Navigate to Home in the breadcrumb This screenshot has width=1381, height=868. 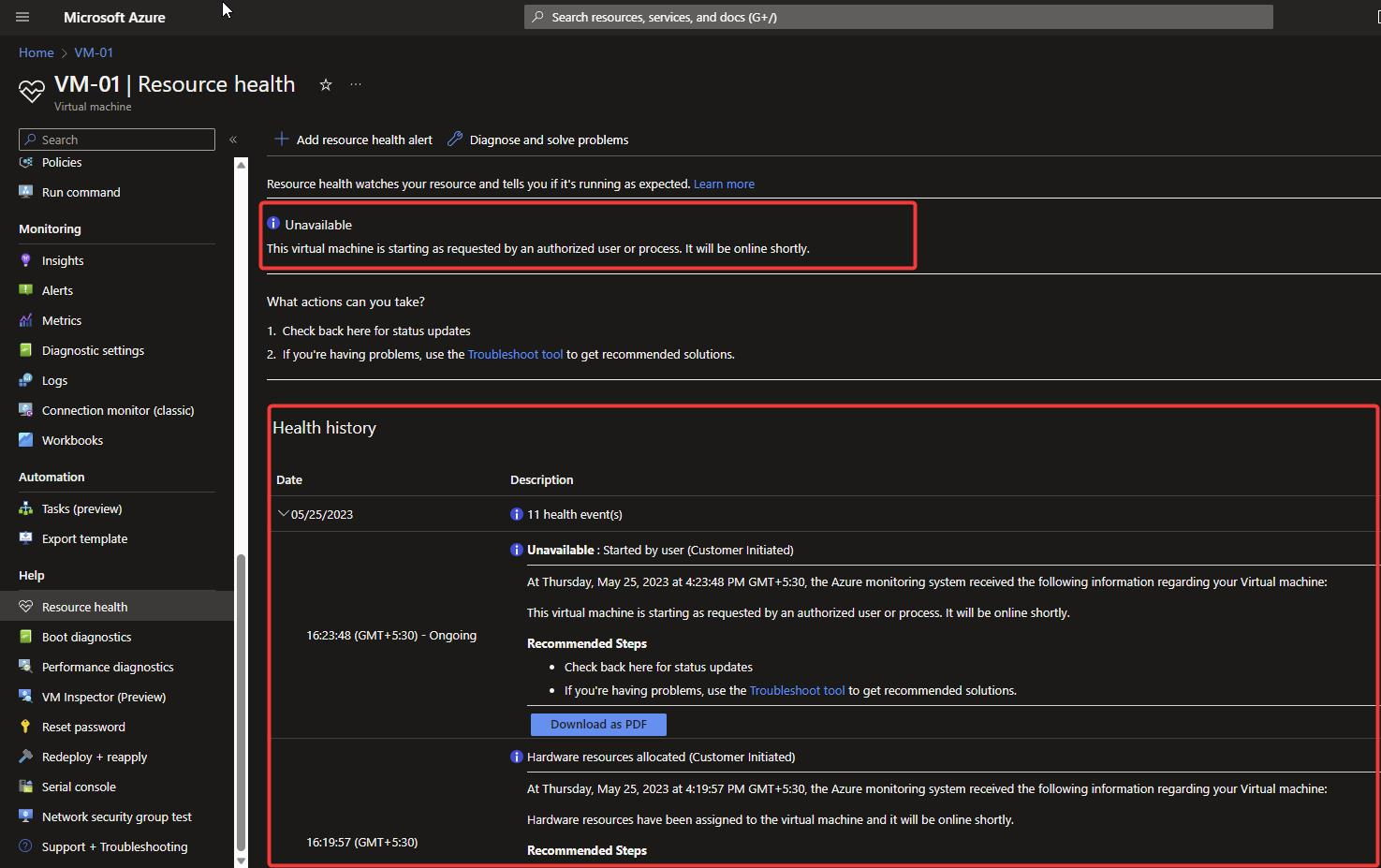(37, 52)
